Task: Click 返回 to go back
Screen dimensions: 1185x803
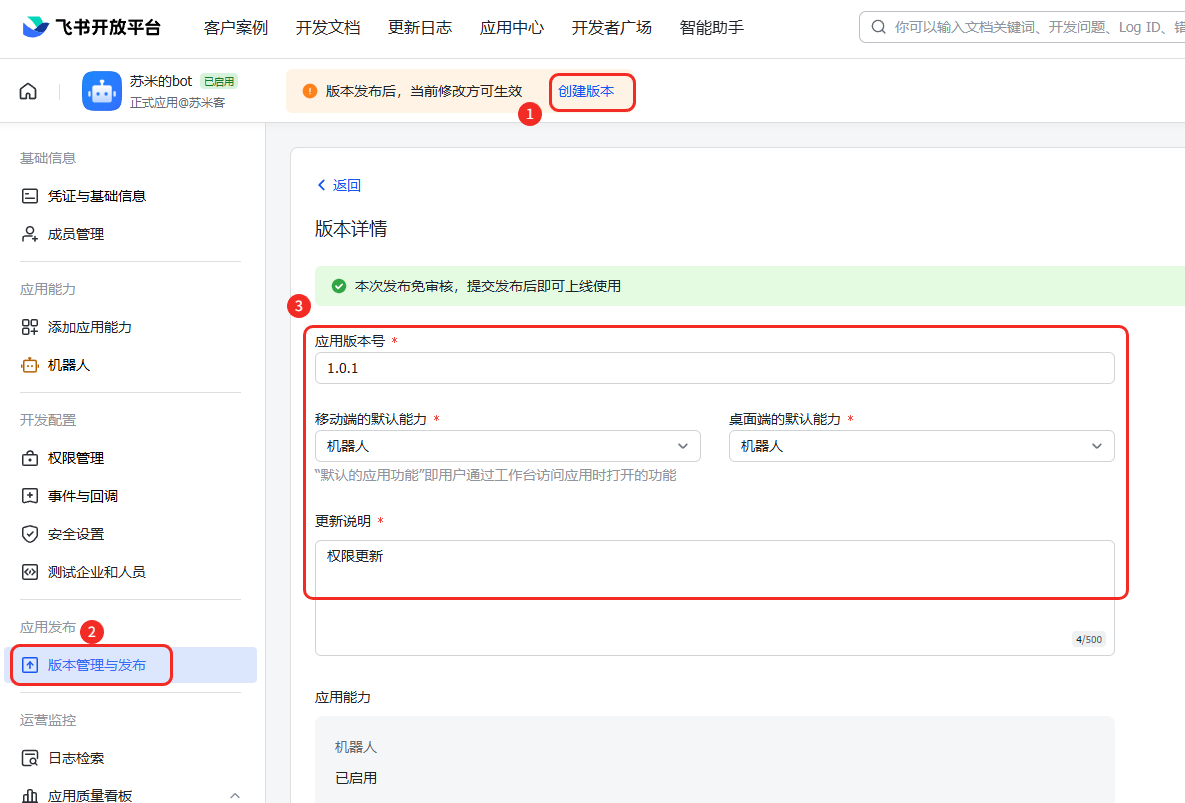Action: tap(338, 185)
